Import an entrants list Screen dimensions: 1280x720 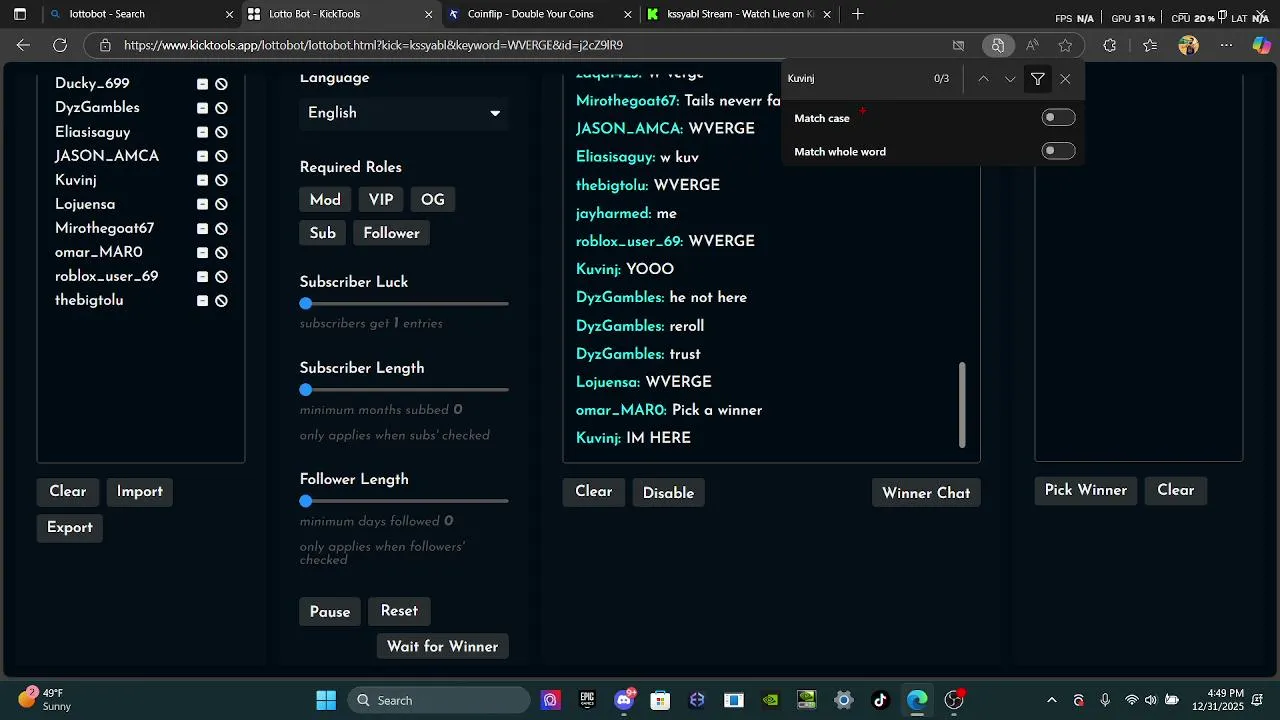[140, 491]
